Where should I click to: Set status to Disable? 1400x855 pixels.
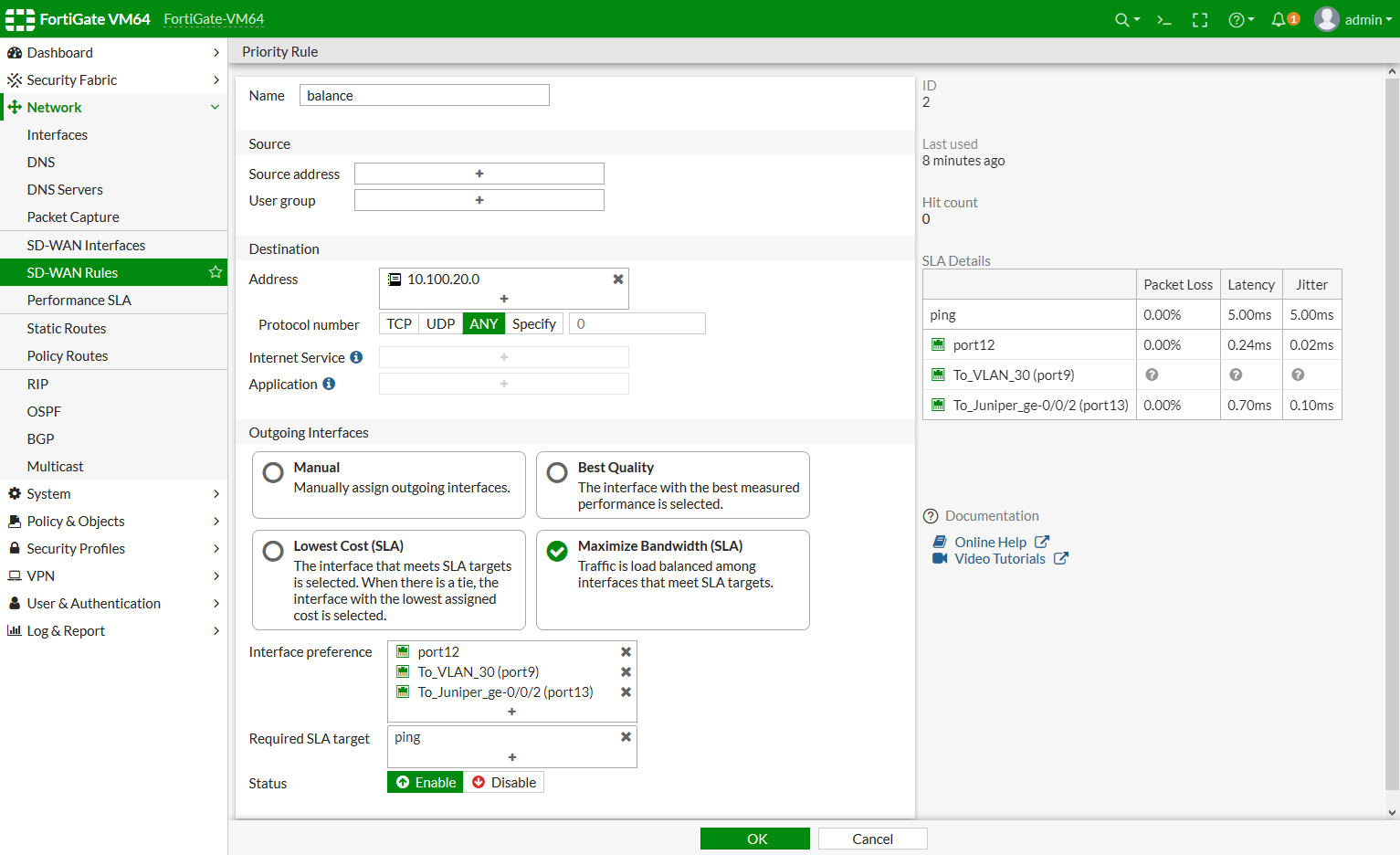tap(504, 783)
